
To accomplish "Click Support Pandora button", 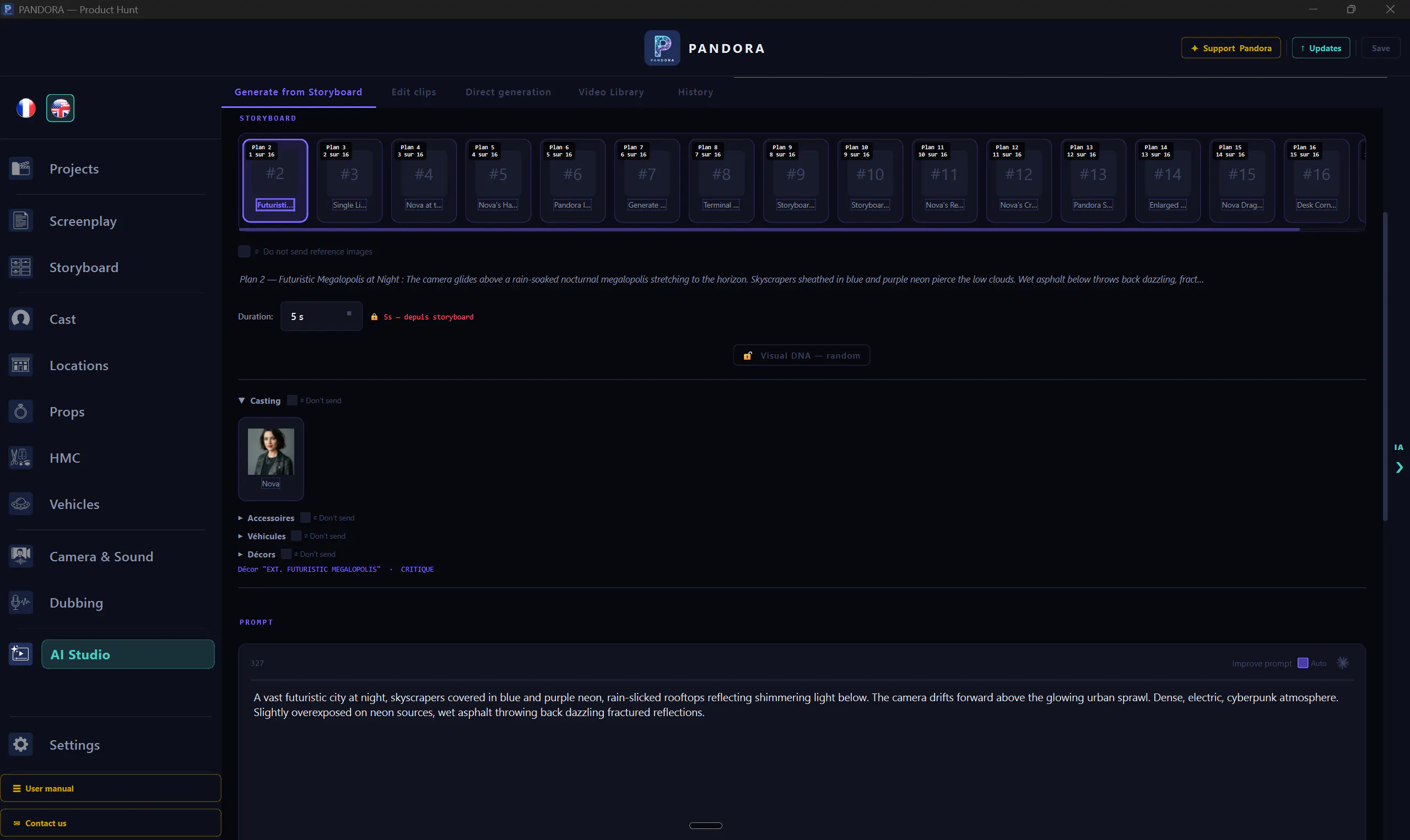I will point(1231,48).
